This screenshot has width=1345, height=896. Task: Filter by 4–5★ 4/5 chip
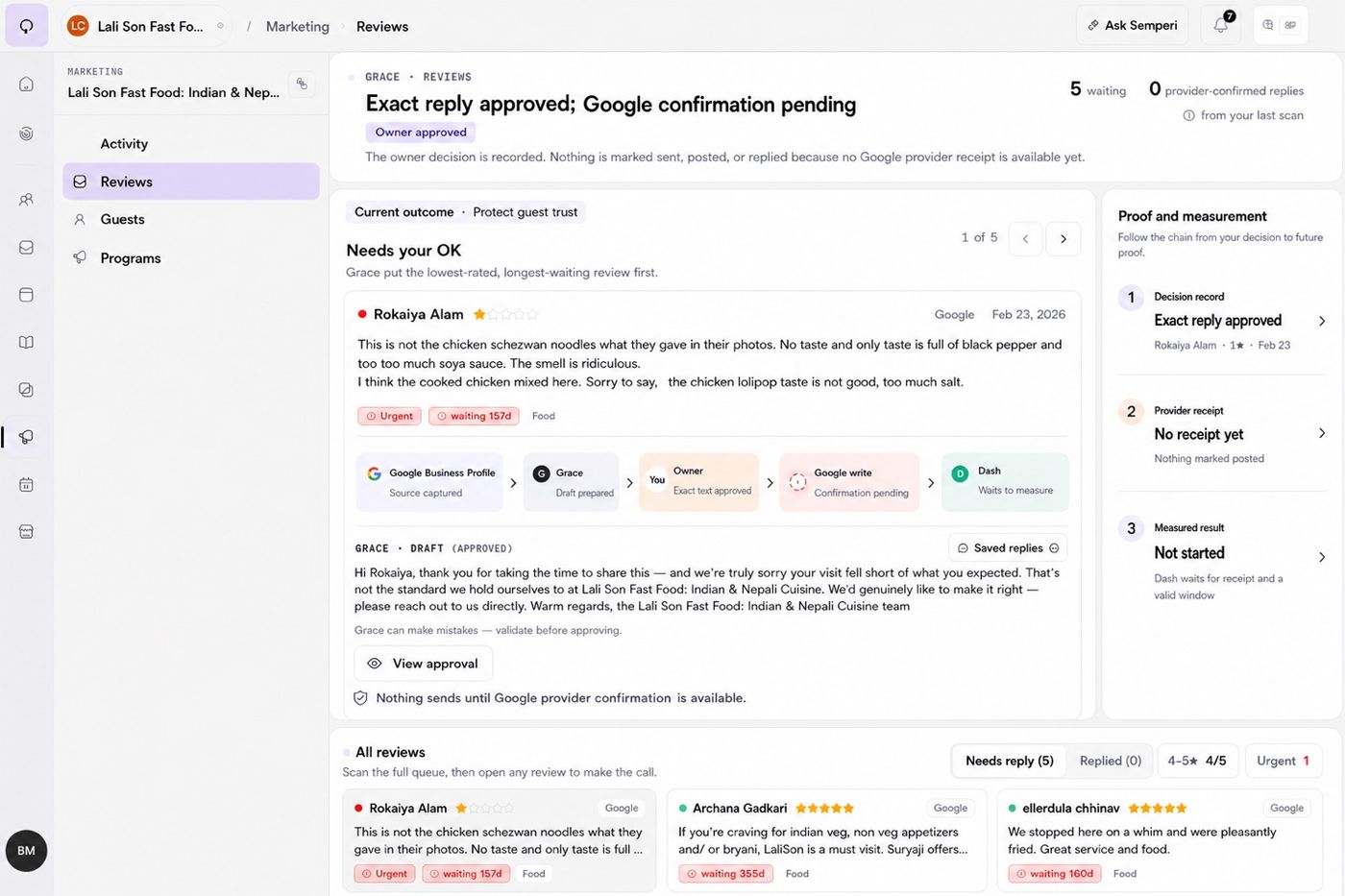click(x=1197, y=761)
